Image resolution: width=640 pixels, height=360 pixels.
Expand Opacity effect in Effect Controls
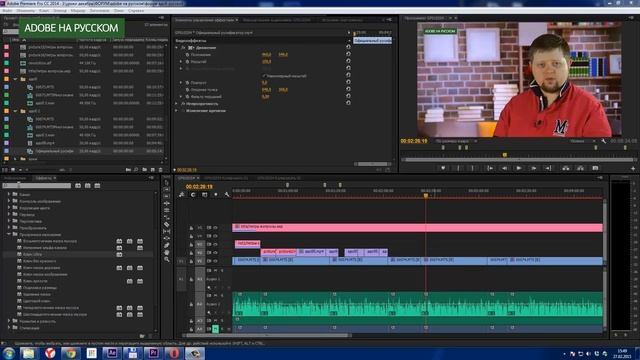(177, 104)
